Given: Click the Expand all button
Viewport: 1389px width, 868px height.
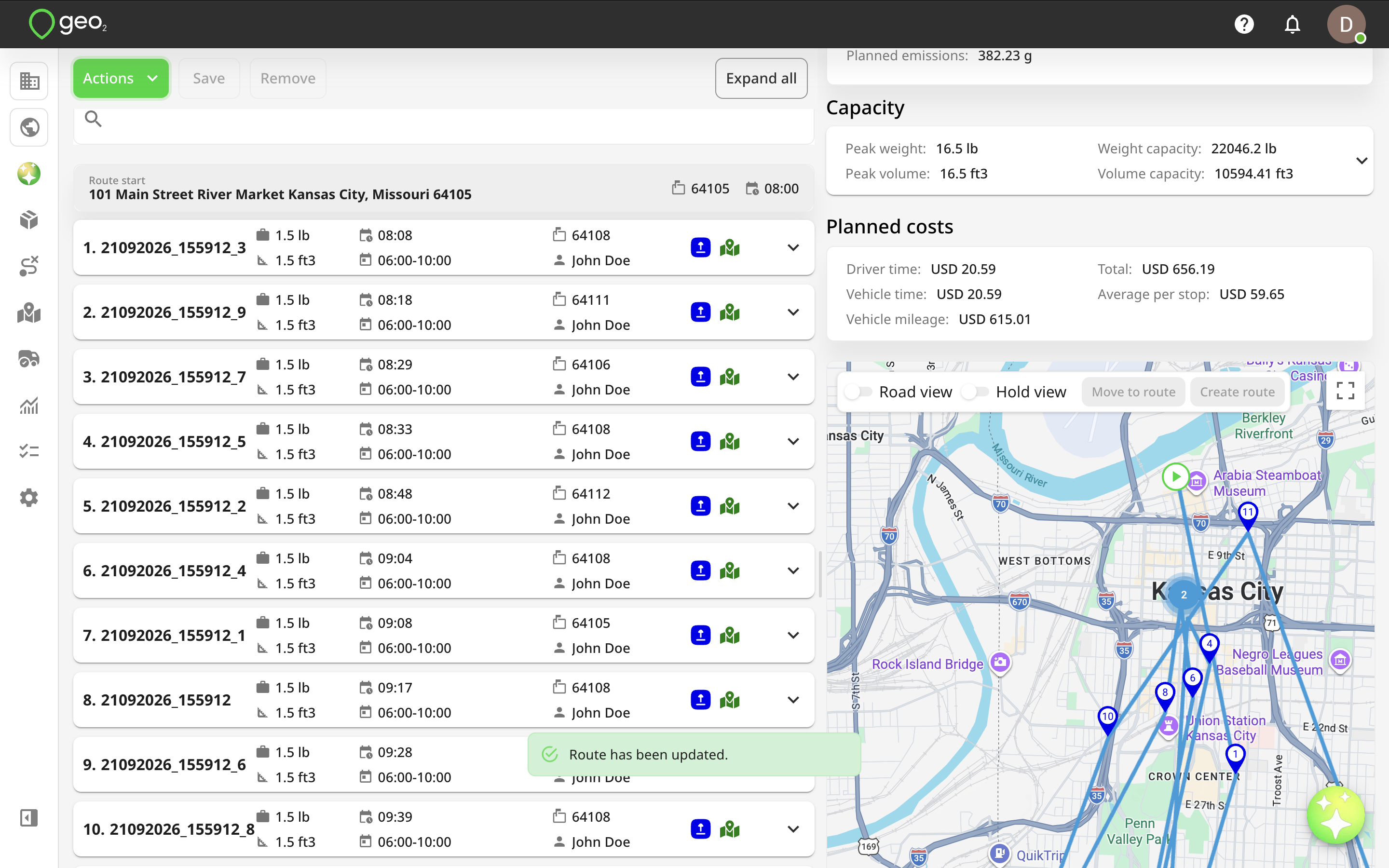Looking at the screenshot, I should tap(761, 78).
